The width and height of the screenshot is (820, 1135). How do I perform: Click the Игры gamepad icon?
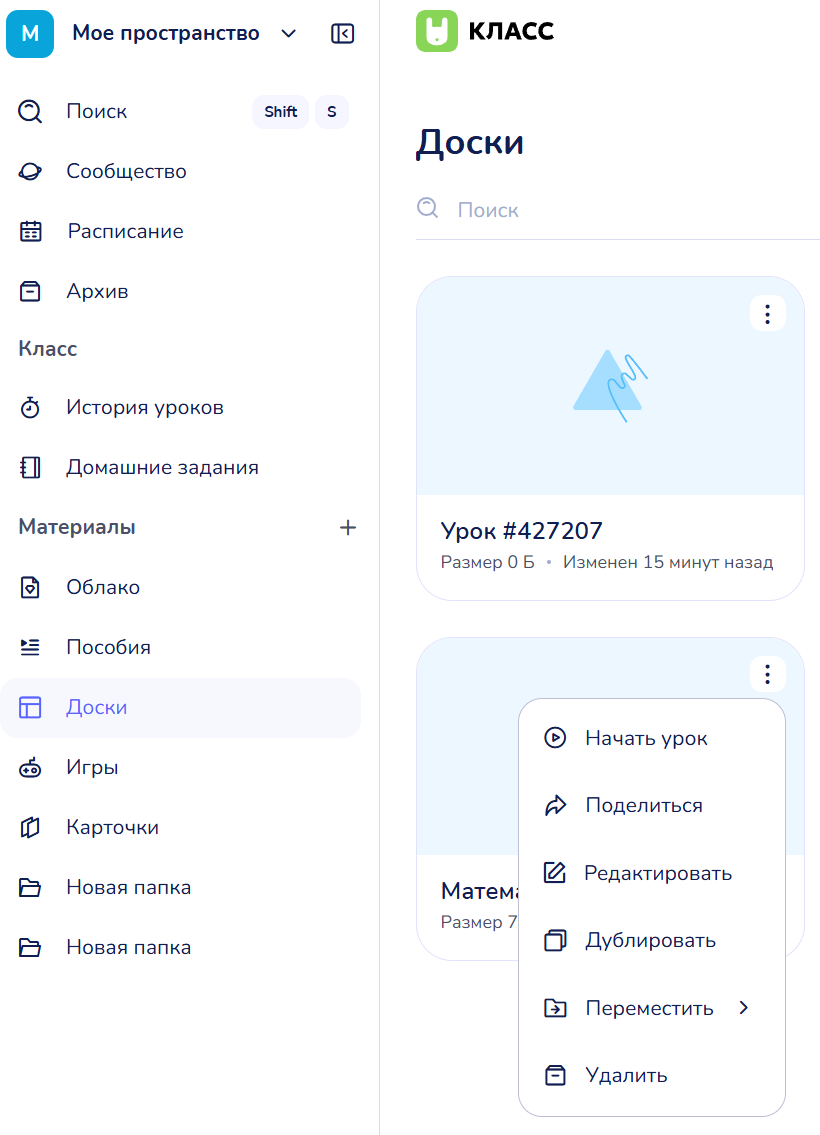click(30, 767)
